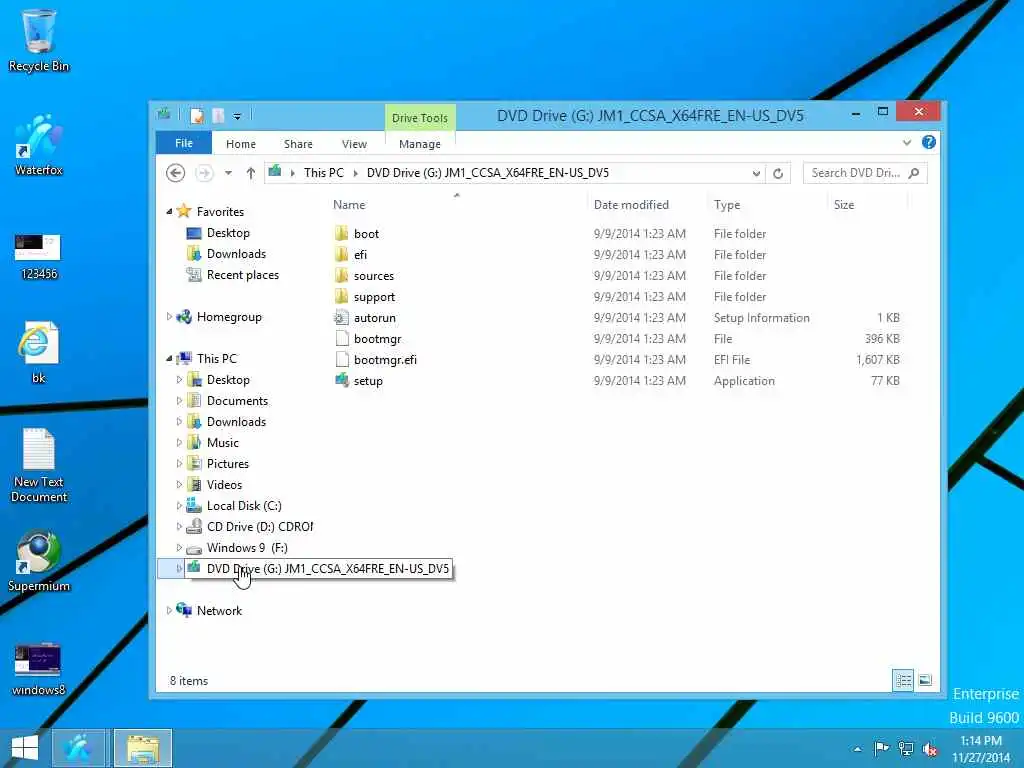1024x768 pixels.
Task: Go up one level with Up arrow
Action: [x=251, y=173]
